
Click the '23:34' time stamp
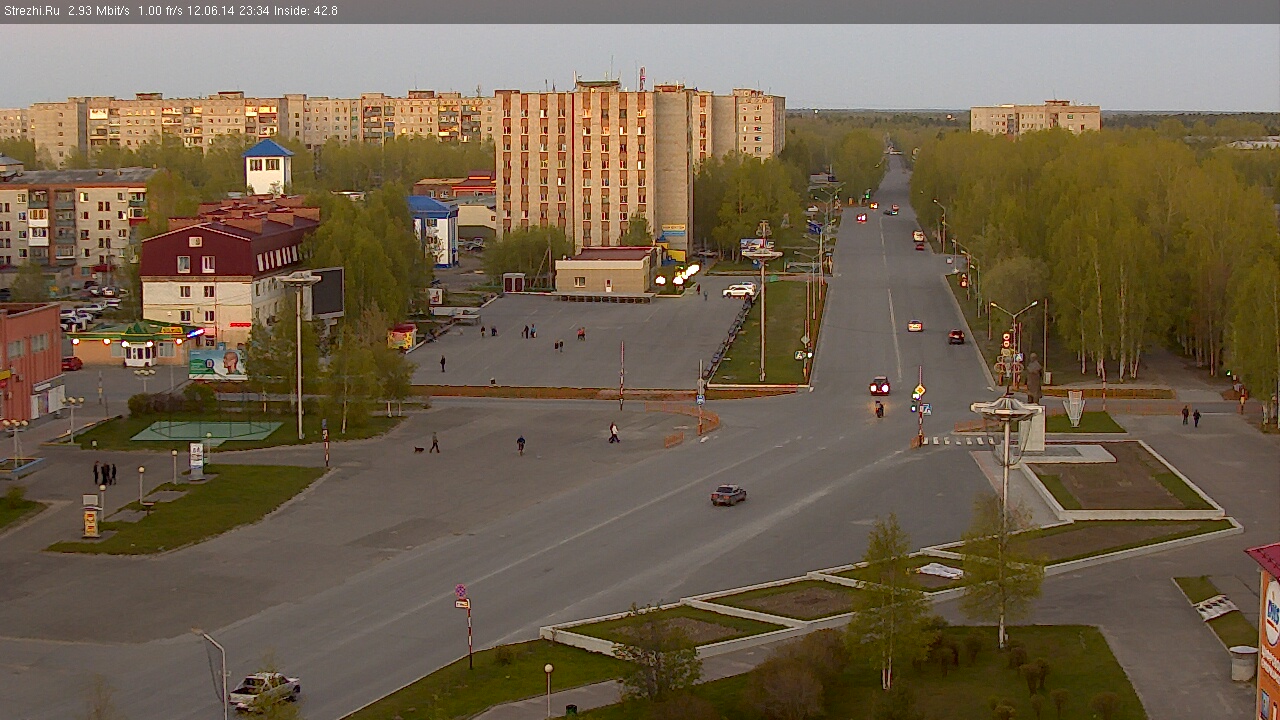254,11
